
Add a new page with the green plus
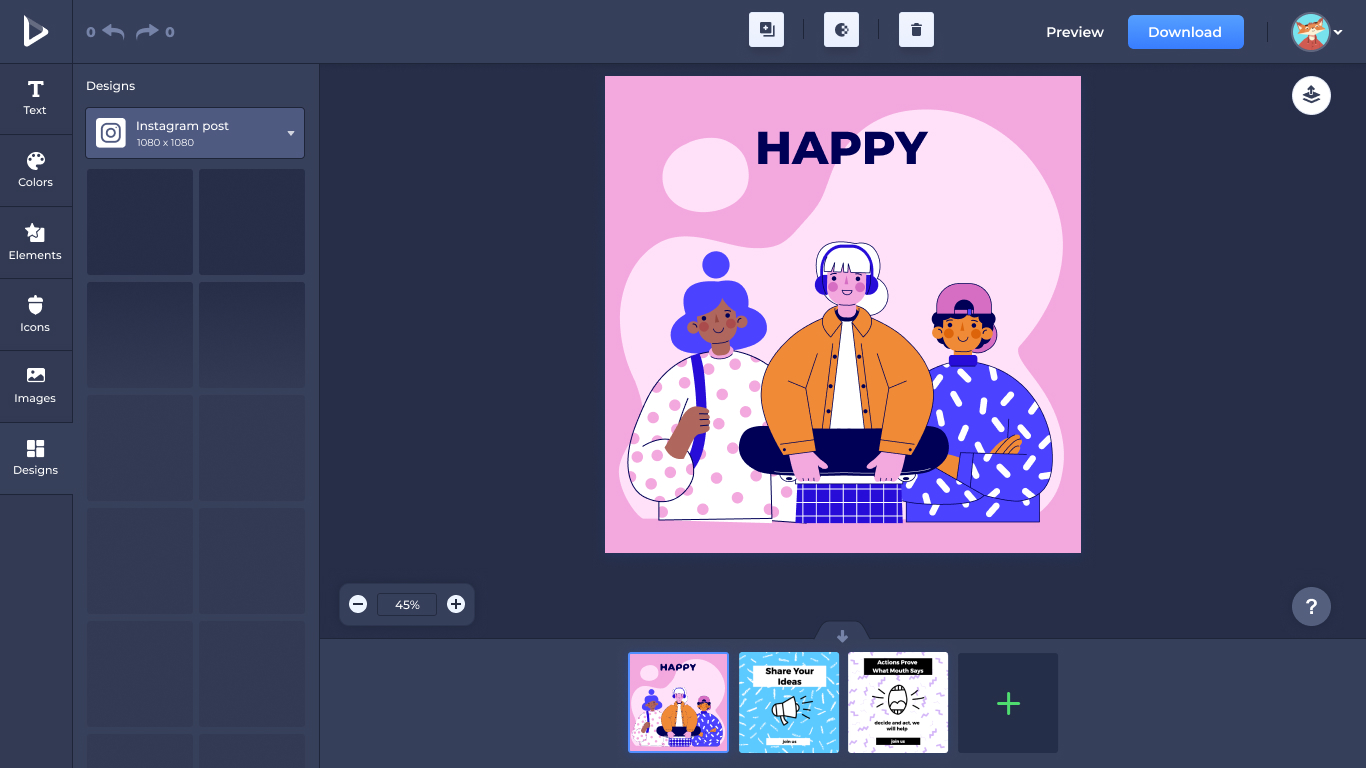tap(1008, 703)
